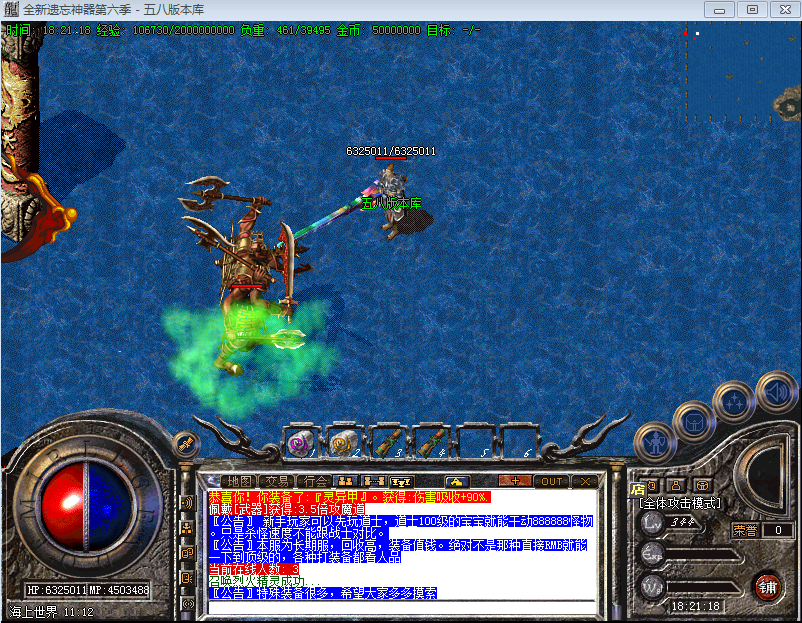Click the 海上世界 11:12 map location text
The height and width of the screenshot is (623, 802).
[x=52, y=612]
